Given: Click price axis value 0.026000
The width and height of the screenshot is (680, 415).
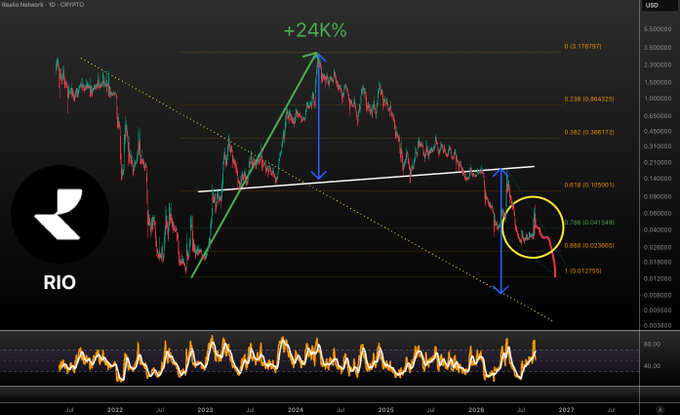Looking at the screenshot, I should tap(657, 248).
